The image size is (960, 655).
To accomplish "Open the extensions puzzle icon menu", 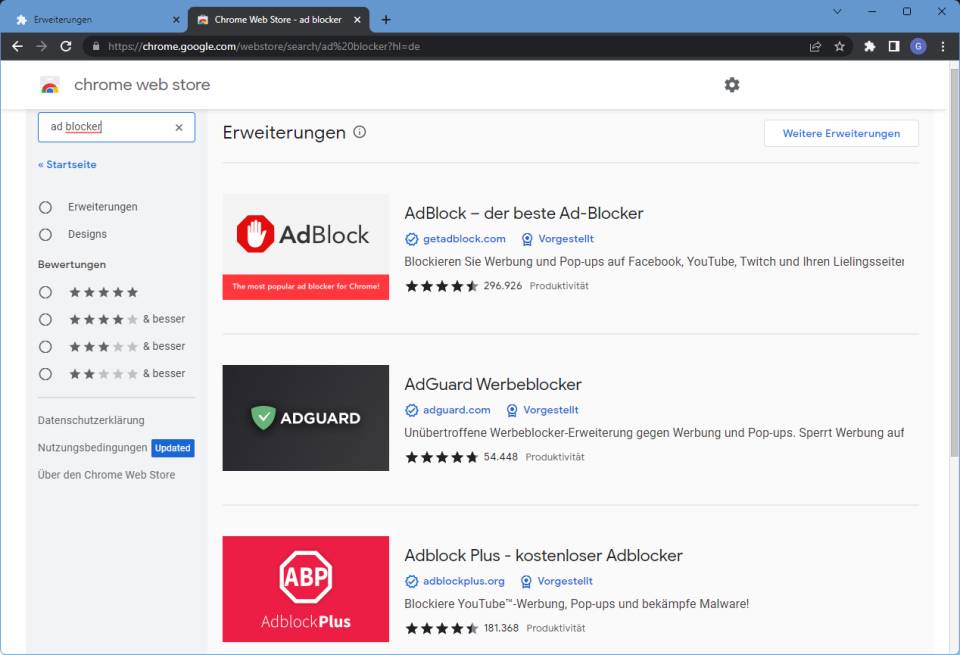I will pyautogui.click(x=869, y=47).
